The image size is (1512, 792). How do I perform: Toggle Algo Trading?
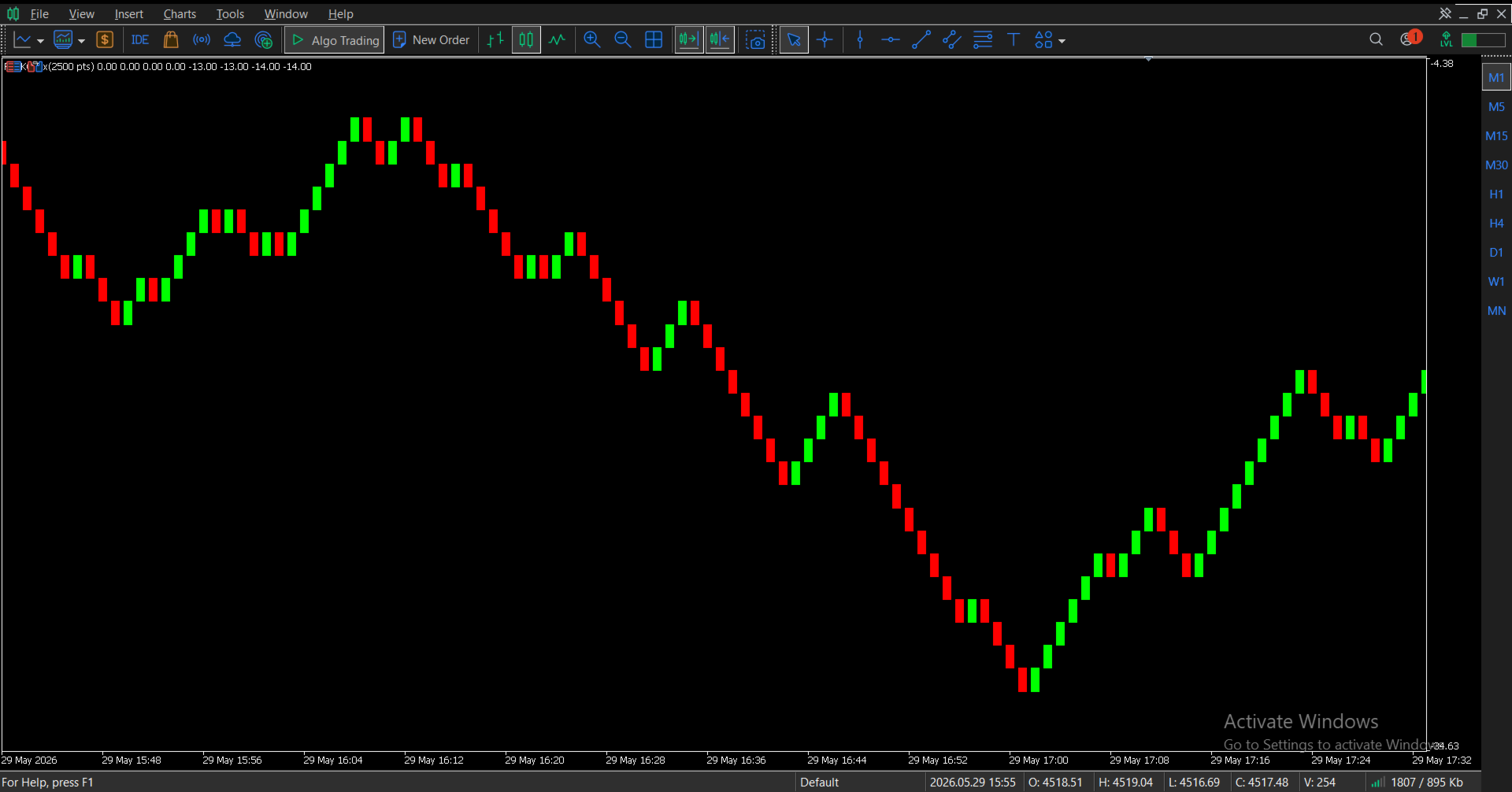tap(335, 40)
